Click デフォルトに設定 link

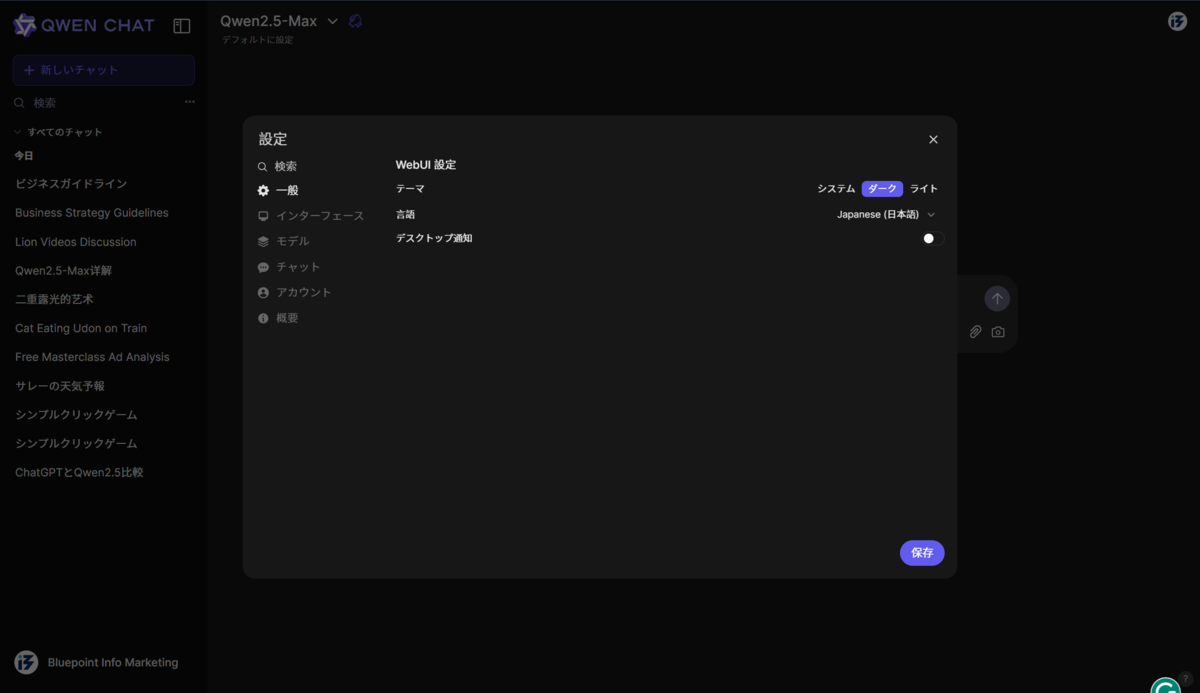click(258, 40)
